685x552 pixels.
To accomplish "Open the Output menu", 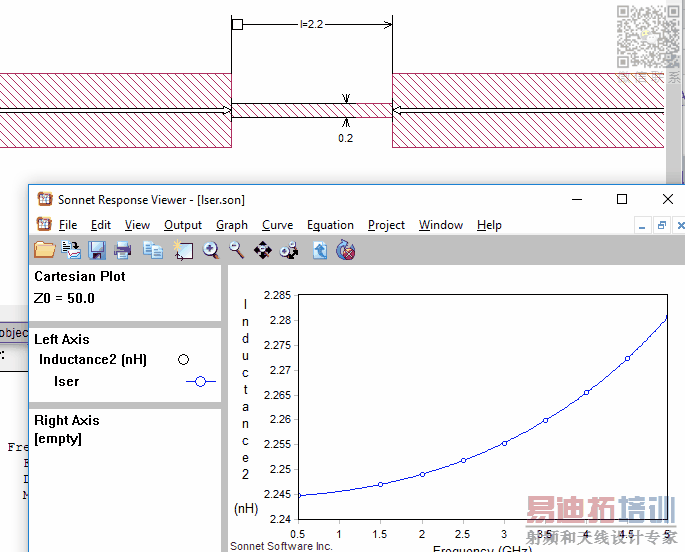I will tap(183, 225).
